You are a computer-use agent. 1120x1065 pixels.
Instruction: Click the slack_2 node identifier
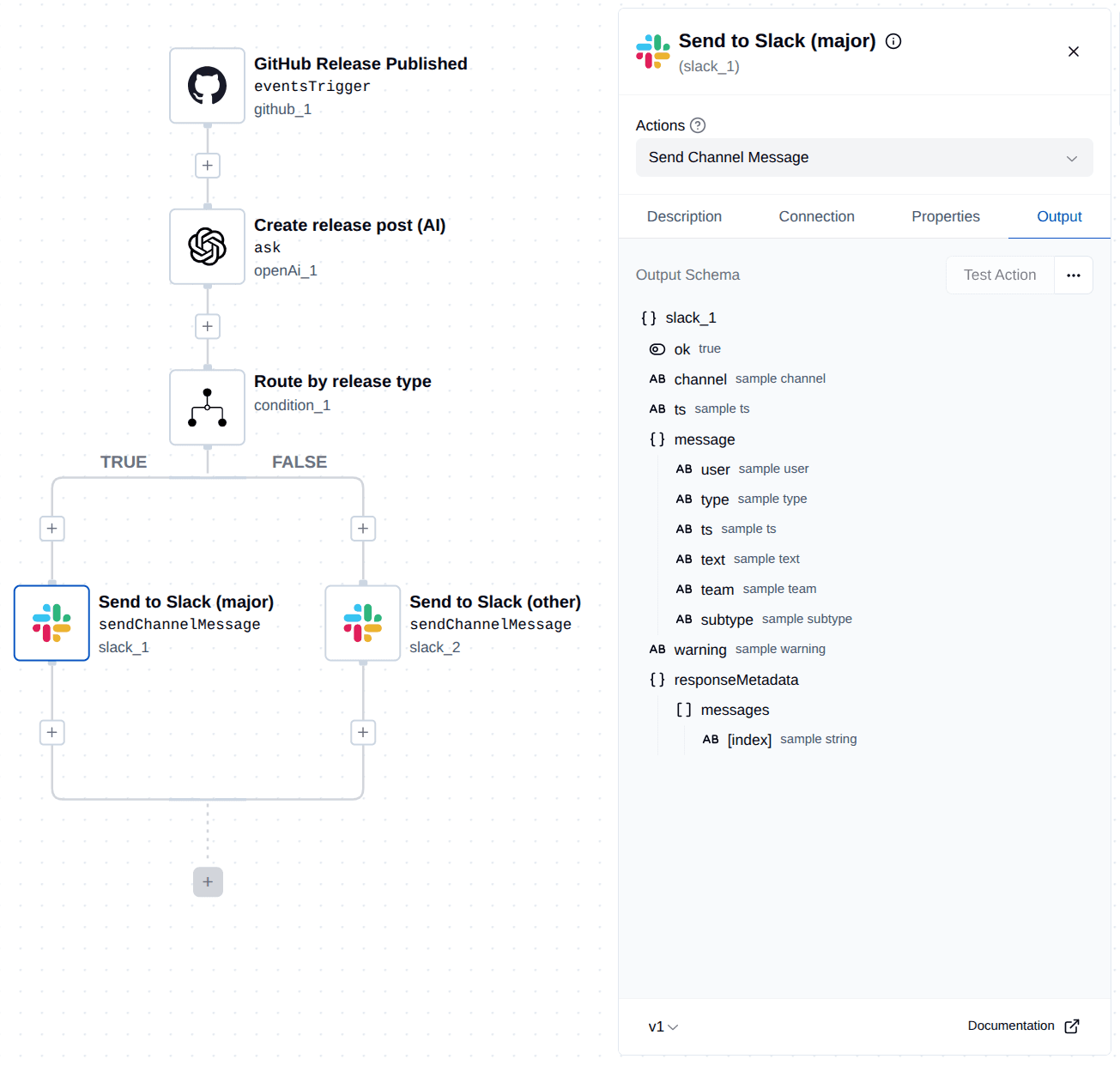[x=435, y=648]
